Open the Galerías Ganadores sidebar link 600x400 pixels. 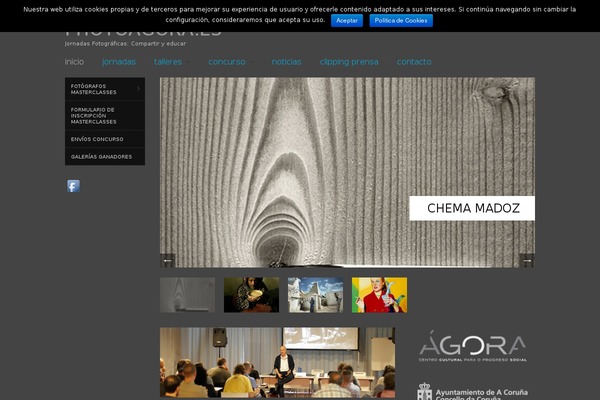click(x=105, y=157)
